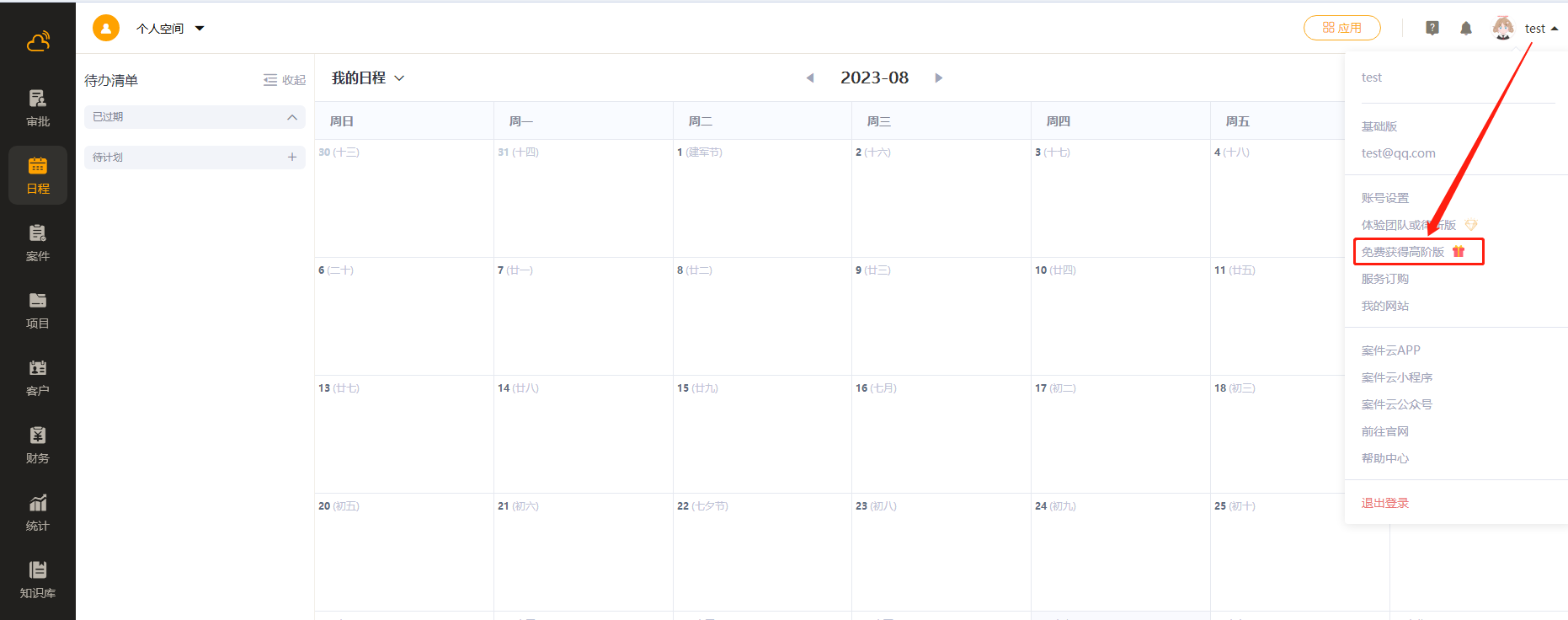The height and width of the screenshot is (620, 1568).
Task: Click 退出登录 to log out
Action: coord(1385,503)
